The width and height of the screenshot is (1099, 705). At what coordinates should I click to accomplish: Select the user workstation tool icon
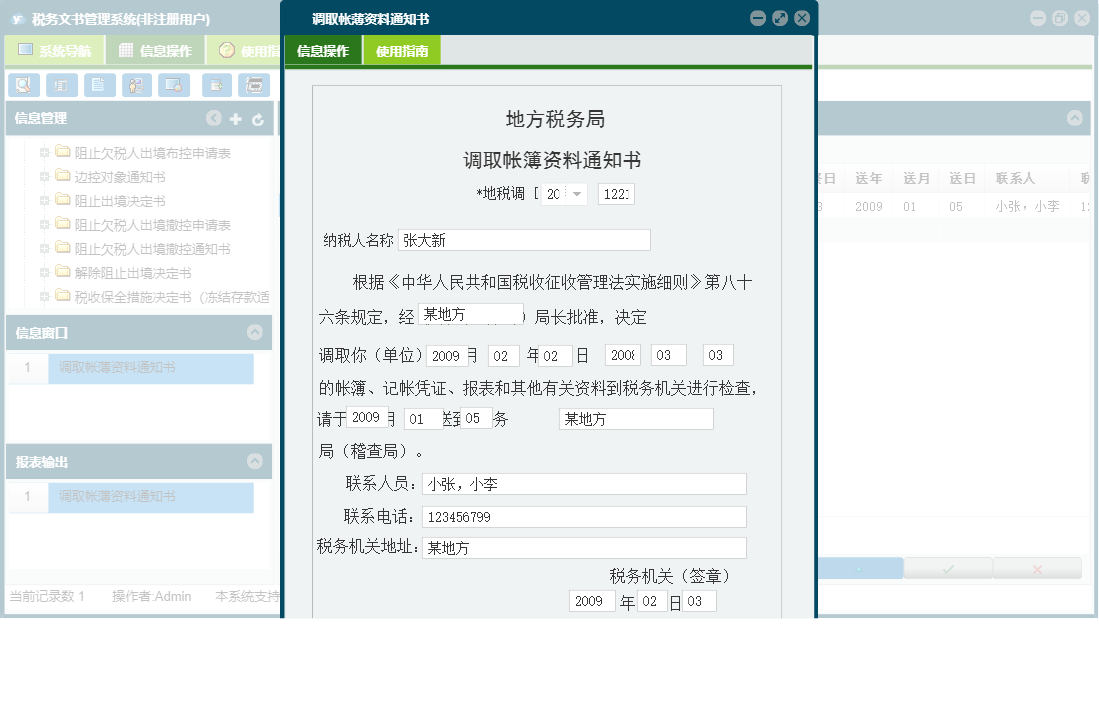[137, 85]
